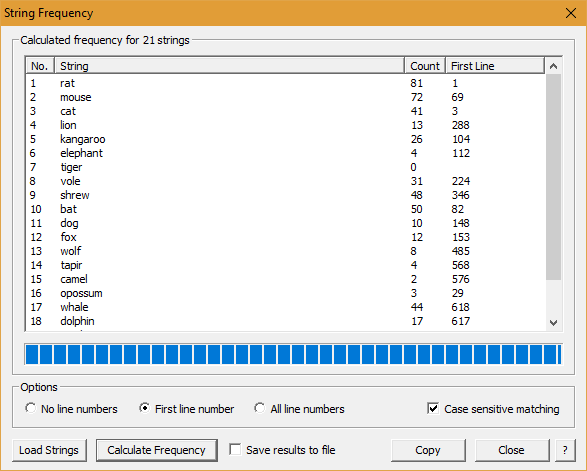Click the Load Strings button

point(49,450)
